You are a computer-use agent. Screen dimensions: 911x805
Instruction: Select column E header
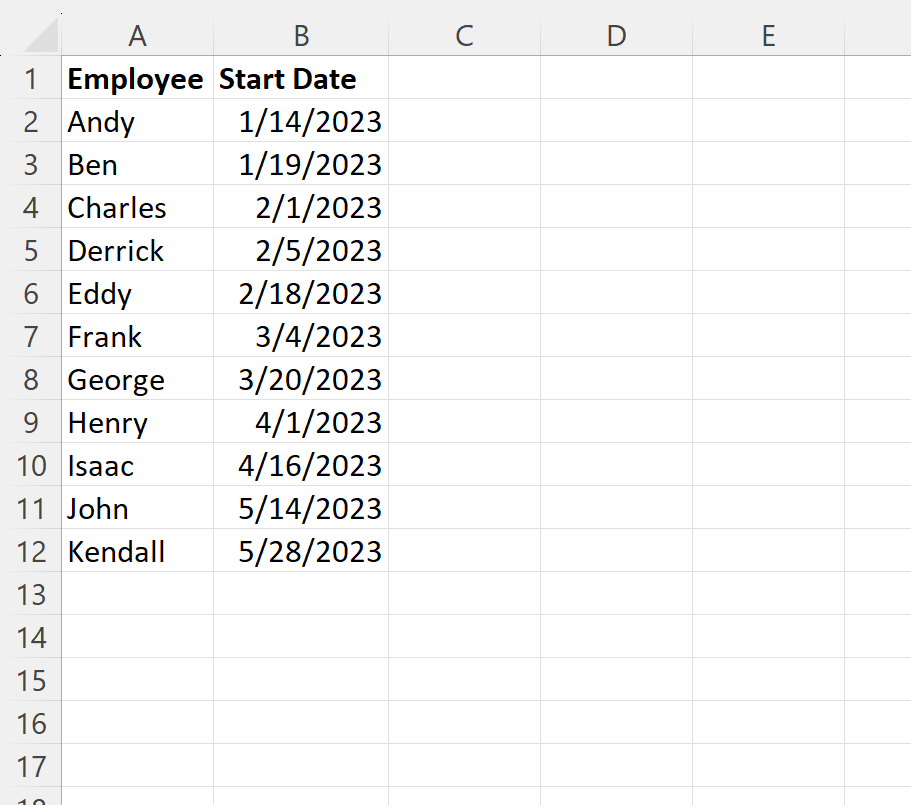769,35
